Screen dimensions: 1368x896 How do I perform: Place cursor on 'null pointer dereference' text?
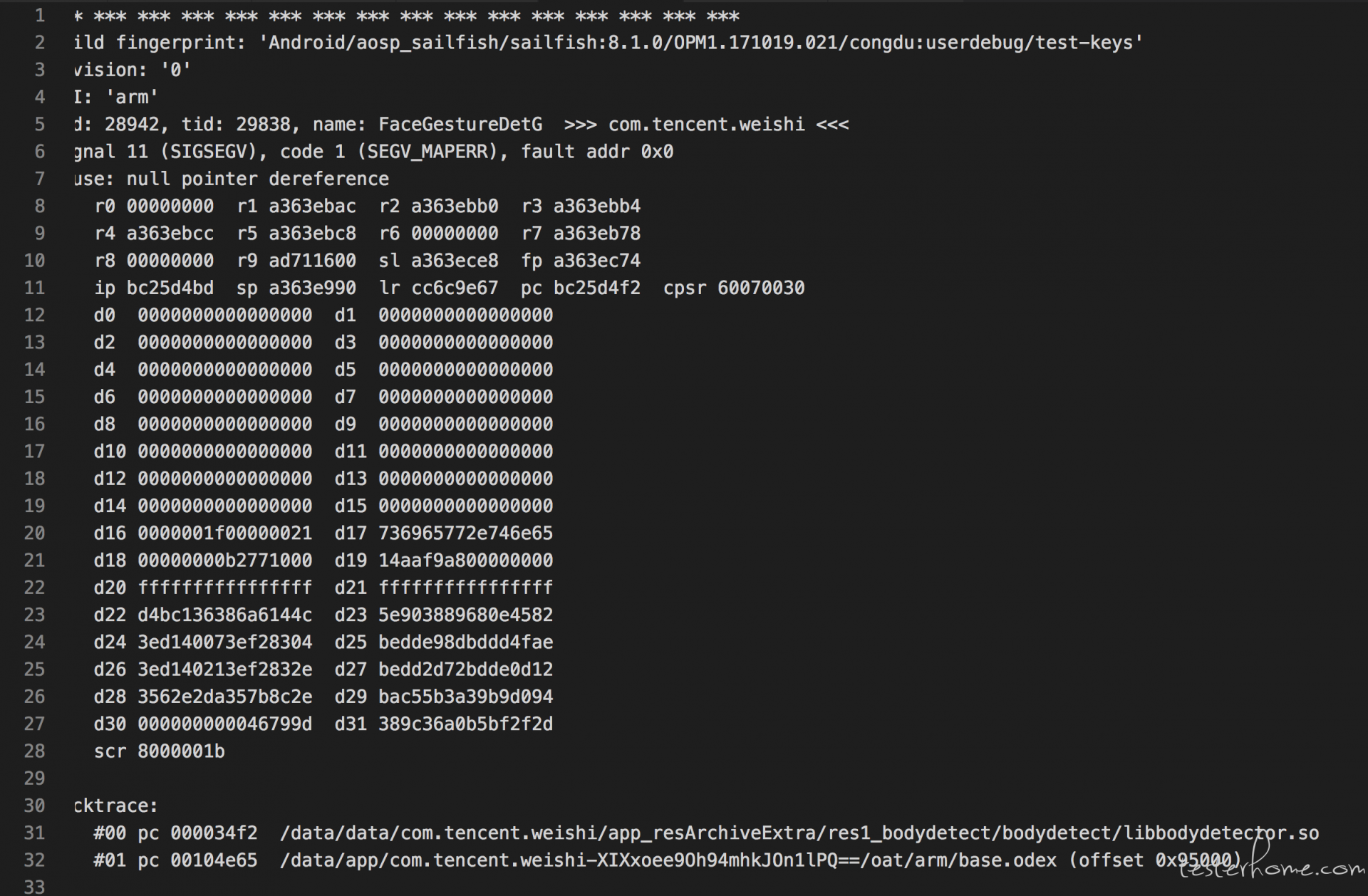click(x=258, y=179)
